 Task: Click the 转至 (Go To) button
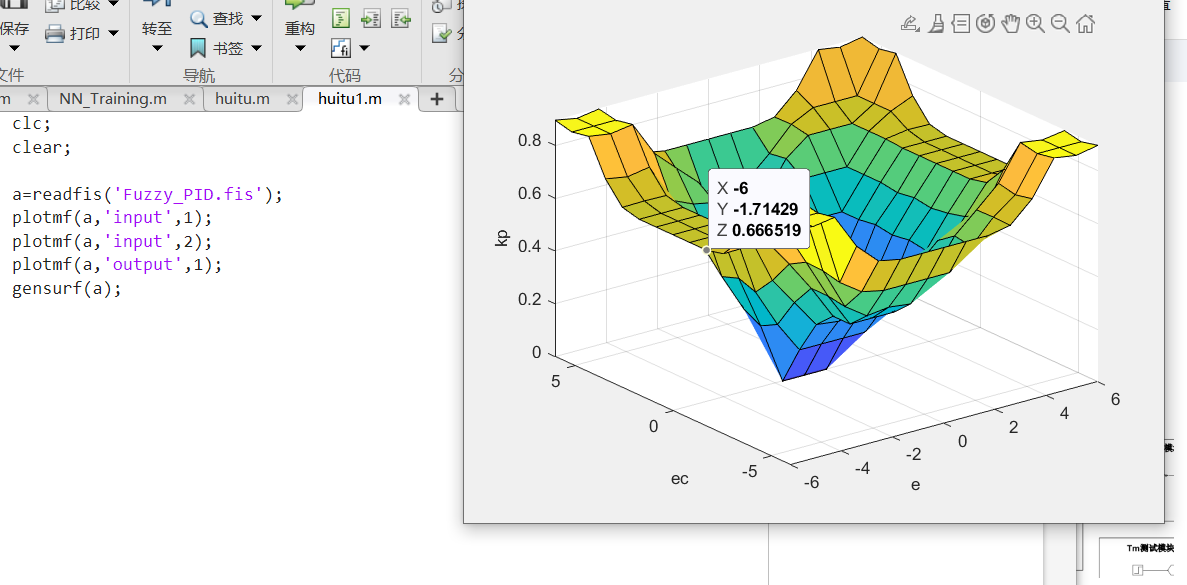tap(156, 28)
